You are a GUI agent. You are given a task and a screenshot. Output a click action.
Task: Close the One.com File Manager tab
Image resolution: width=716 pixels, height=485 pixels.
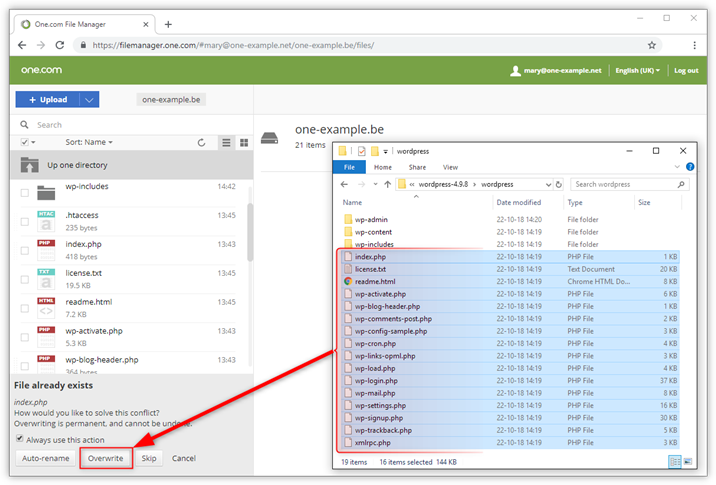(x=146, y=24)
